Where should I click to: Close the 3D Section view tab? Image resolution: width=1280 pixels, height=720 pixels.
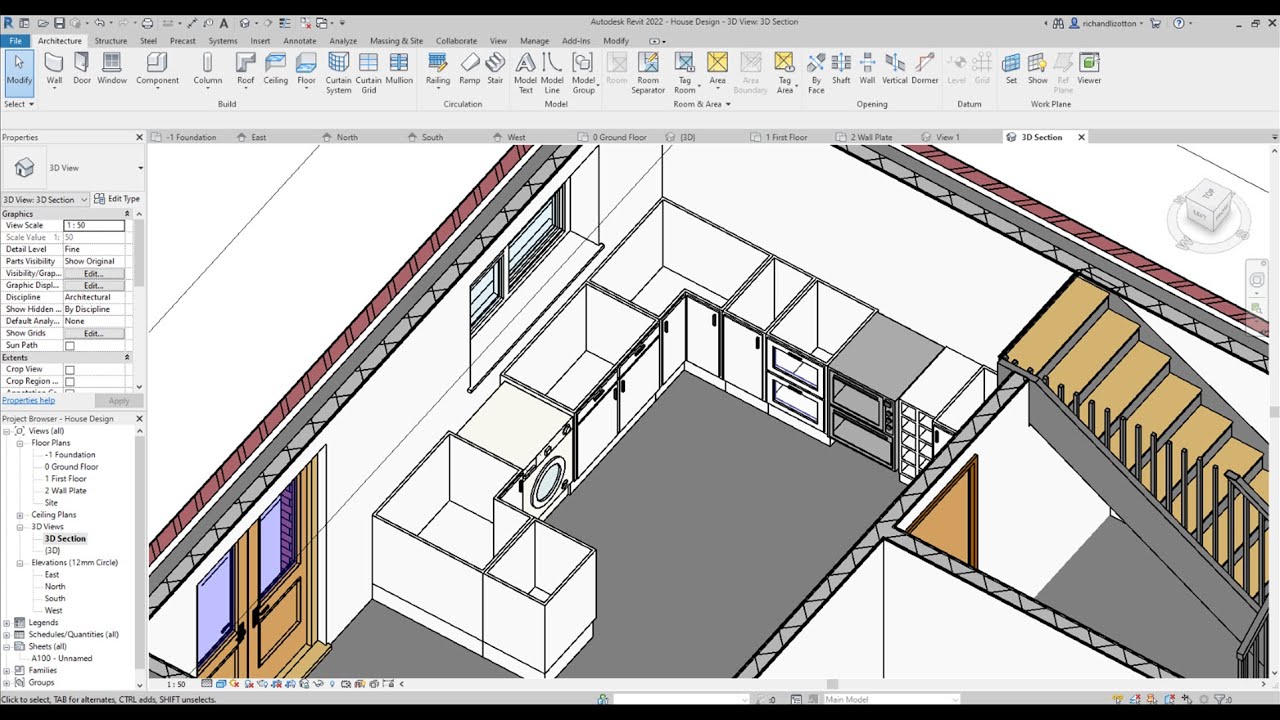[1081, 137]
